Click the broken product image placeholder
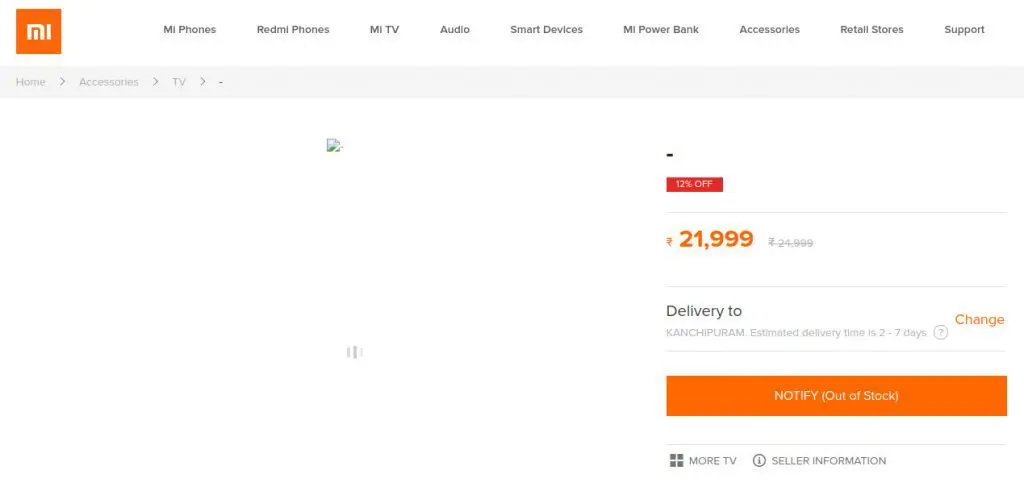Viewport: 1024px width, 487px height. tap(334, 146)
